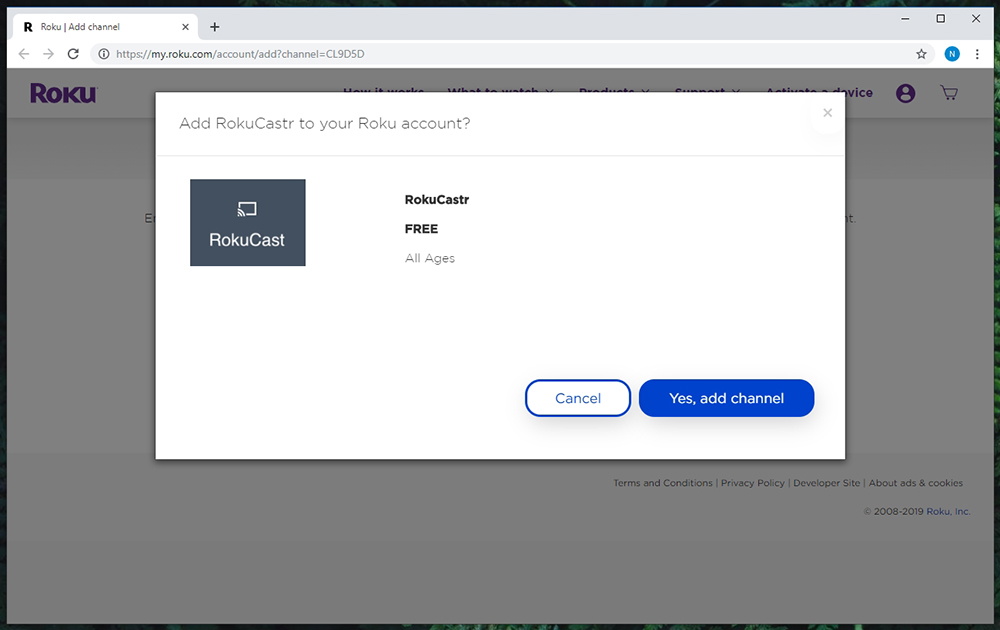Minimize the browser window

pyautogui.click(x=905, y=18)
